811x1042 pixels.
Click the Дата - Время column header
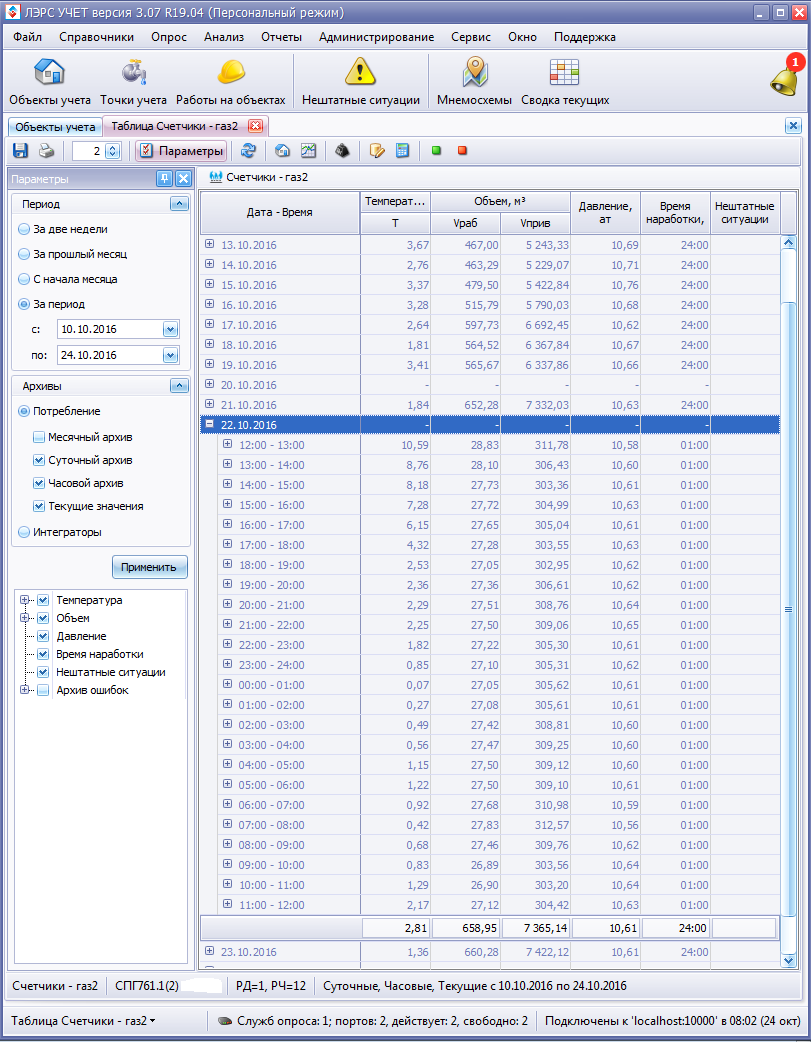tap(279, 213)
